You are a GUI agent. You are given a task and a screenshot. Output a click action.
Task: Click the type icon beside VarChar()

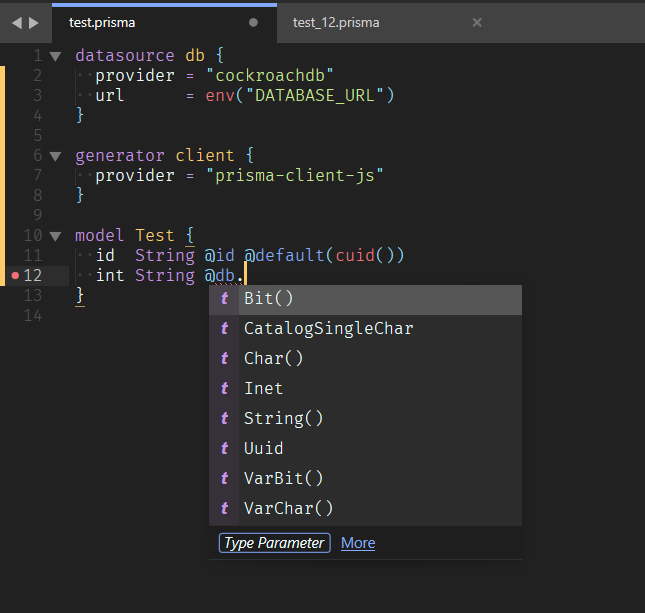tap(225, 509)
